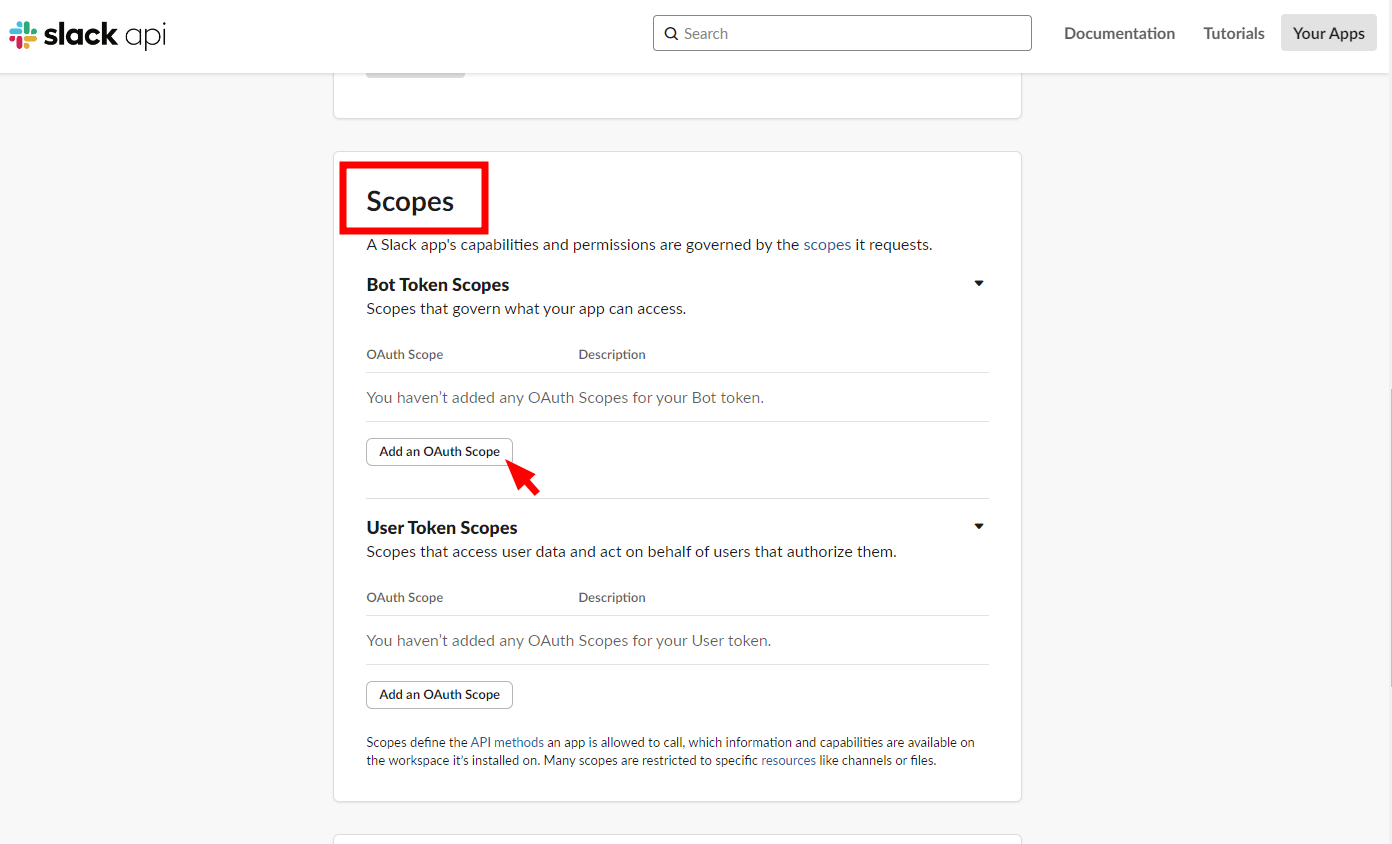Add an OAuth Scope for User token
This screenshot has height=844, width=1392.
pyautogui.click(x=439, y=695)
